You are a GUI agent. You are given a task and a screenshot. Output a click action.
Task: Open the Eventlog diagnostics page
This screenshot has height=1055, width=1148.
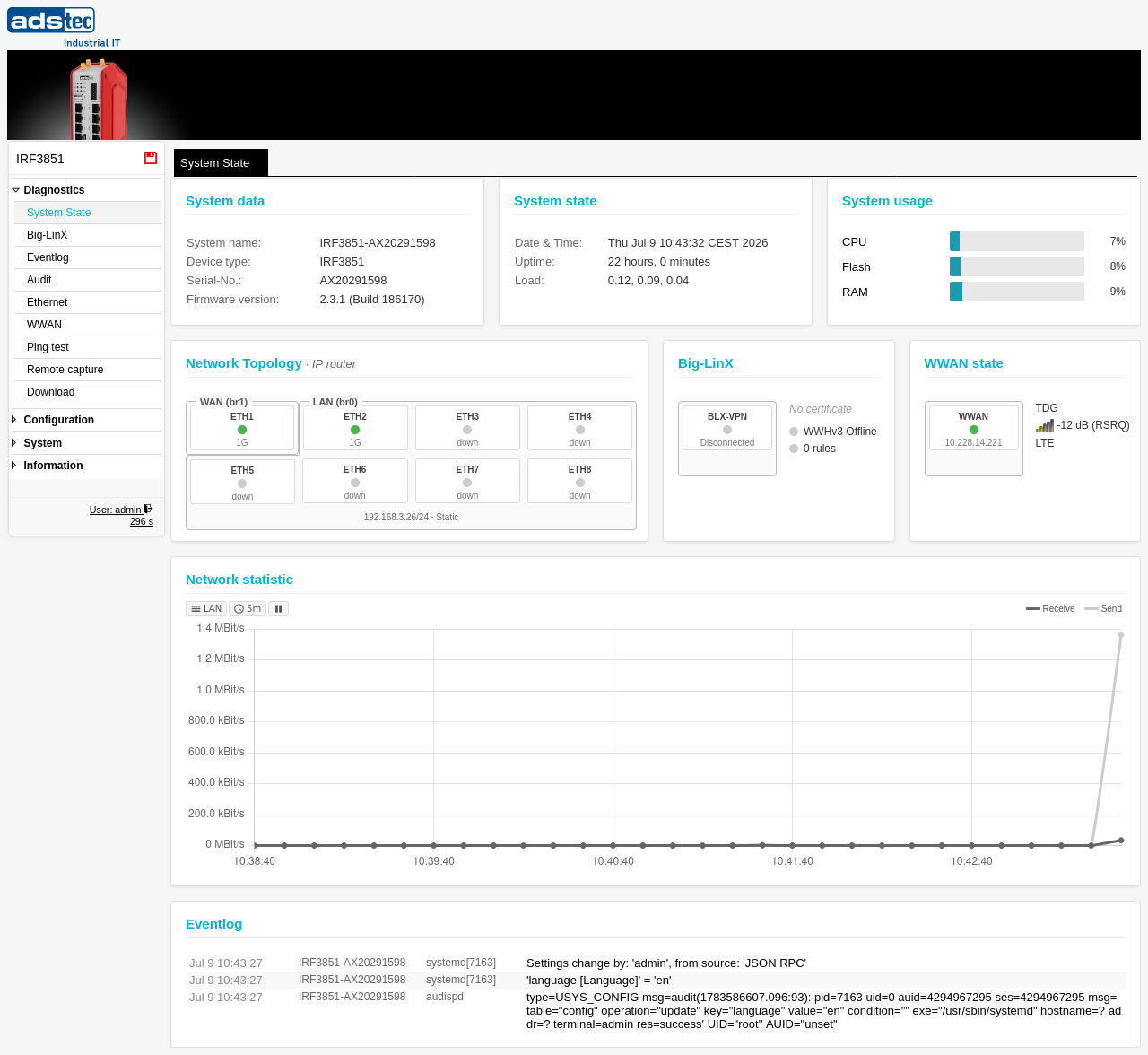[x=88, y=257]
